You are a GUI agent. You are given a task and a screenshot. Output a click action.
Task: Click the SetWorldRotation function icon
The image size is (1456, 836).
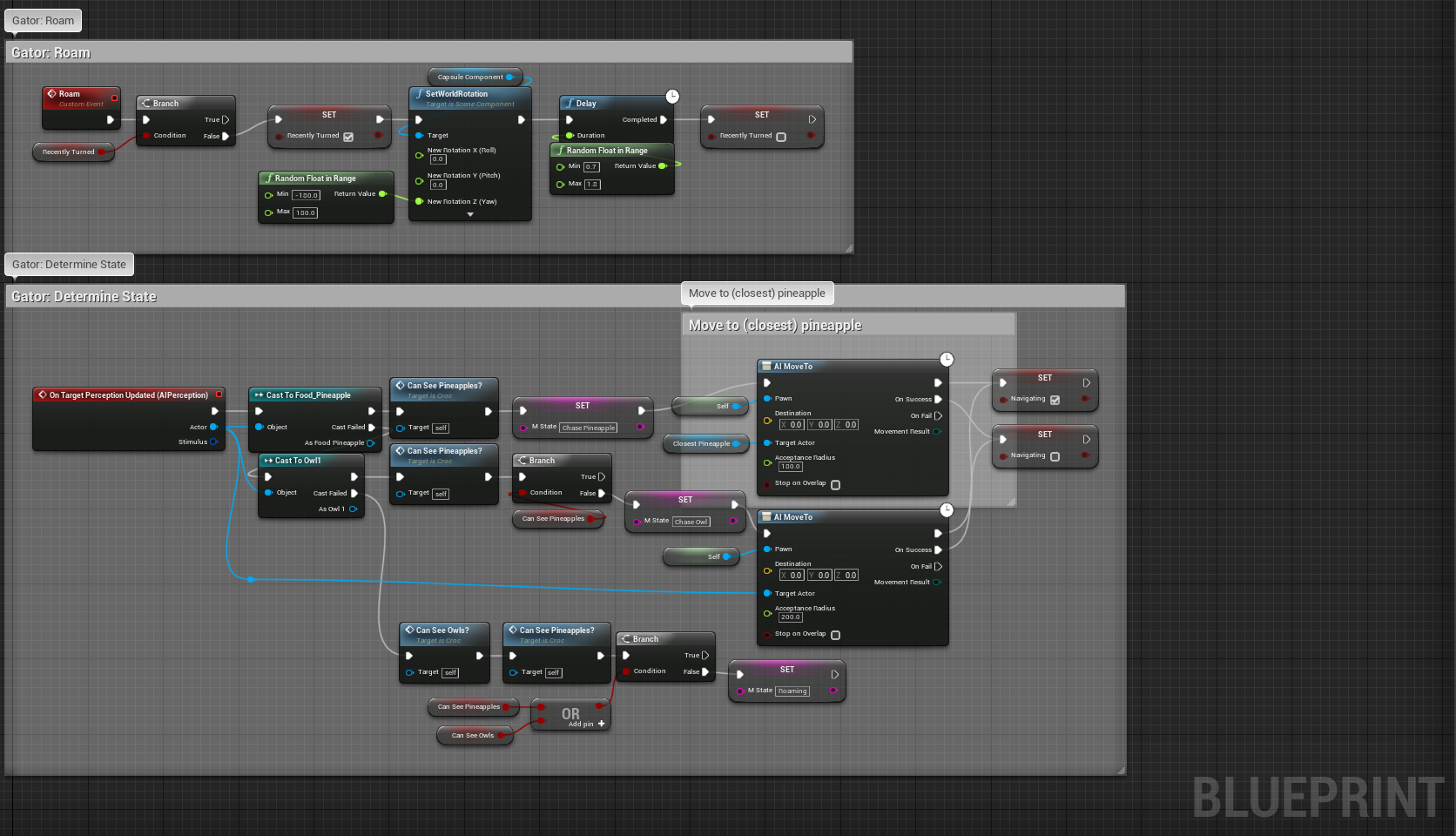point(419,93)
